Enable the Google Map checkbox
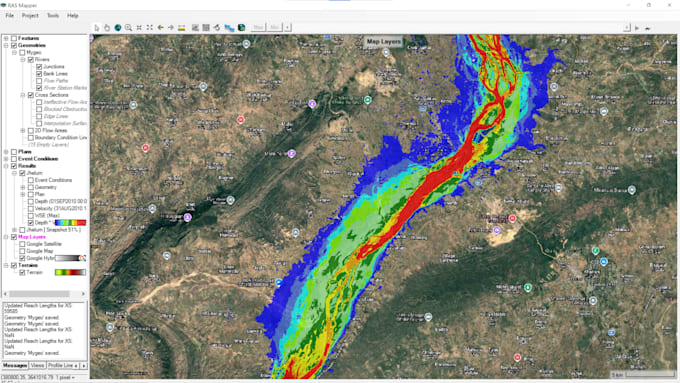 (x=22, y=251)
